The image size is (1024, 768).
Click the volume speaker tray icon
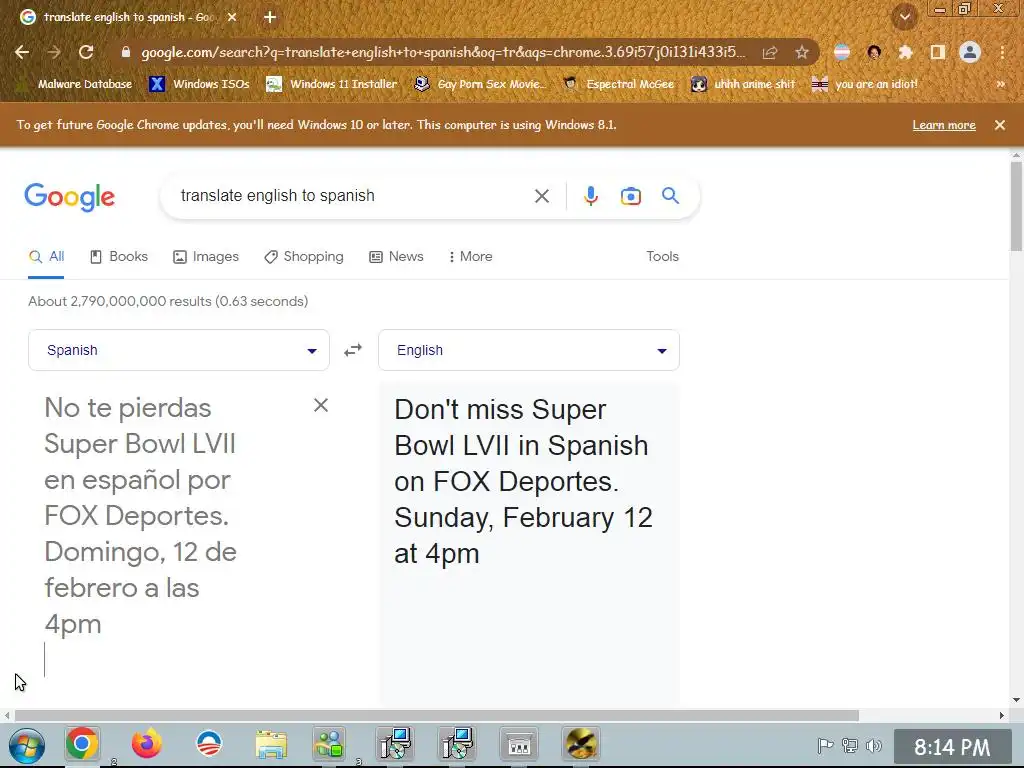[x=873, y=745]
